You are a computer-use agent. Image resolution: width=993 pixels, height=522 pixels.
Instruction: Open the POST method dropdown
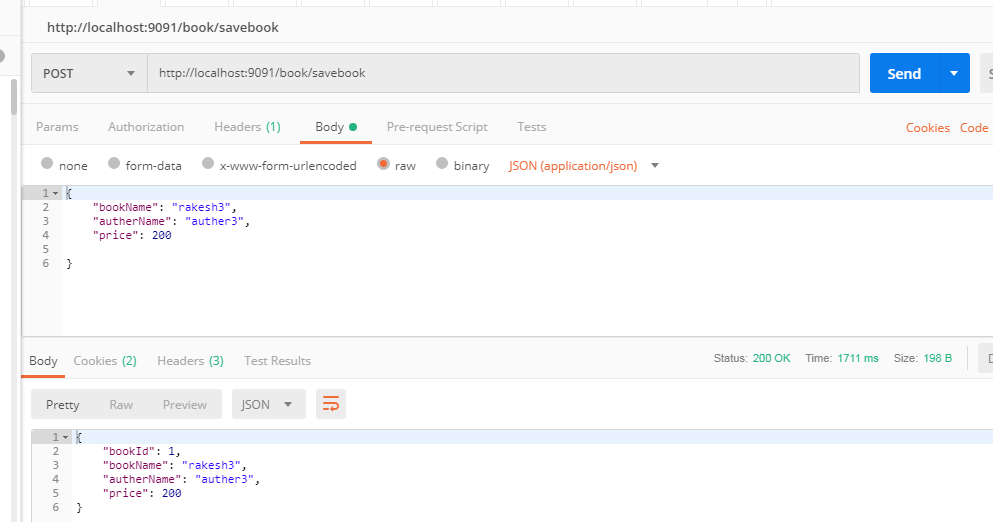tap(89, 73)
